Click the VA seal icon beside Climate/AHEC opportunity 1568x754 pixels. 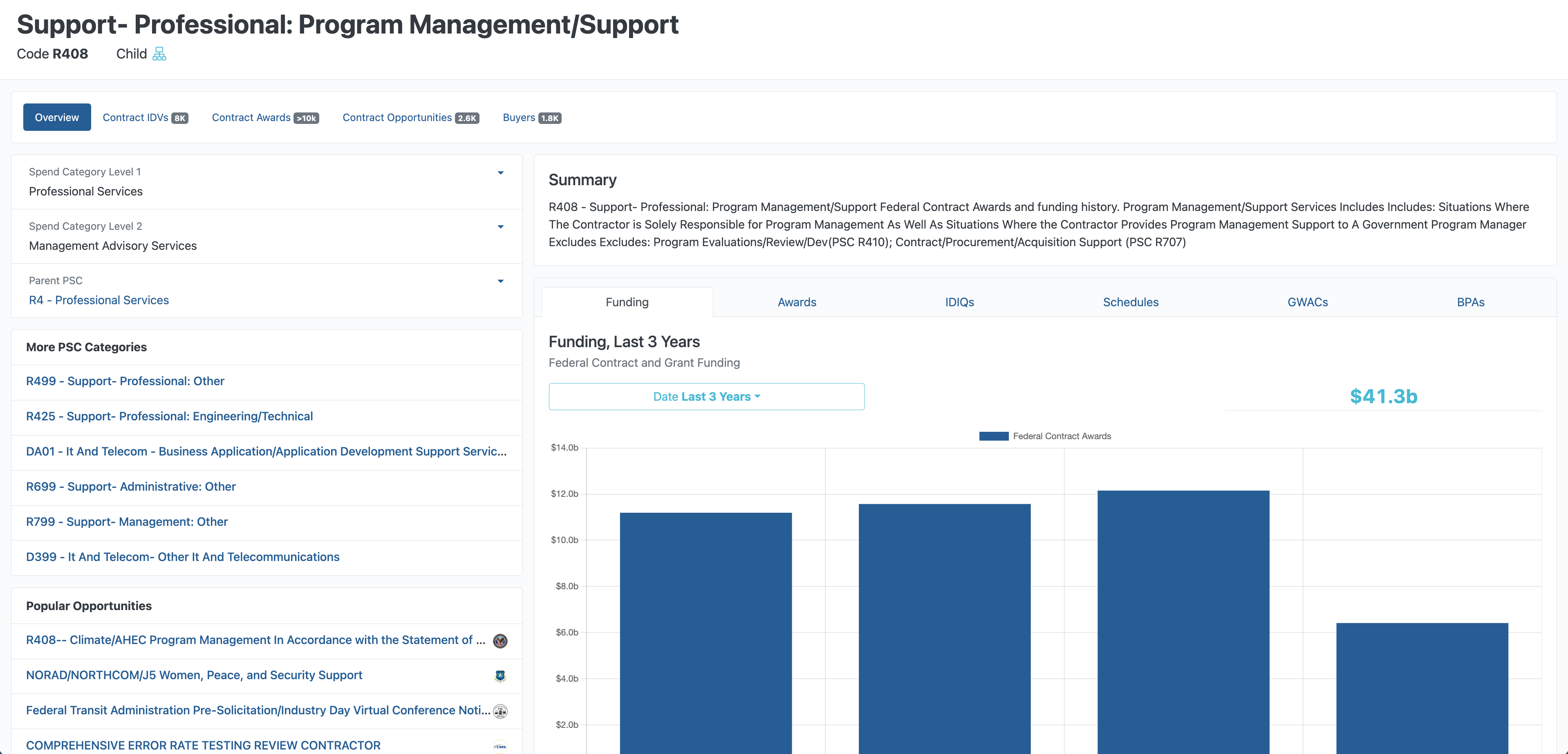500,641
